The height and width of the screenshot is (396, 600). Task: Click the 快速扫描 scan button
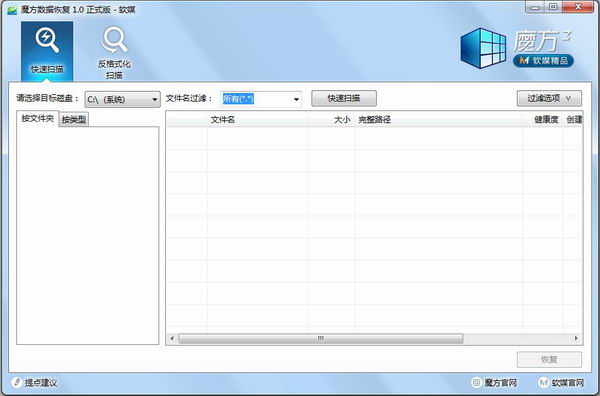click(x=344, y=98)
